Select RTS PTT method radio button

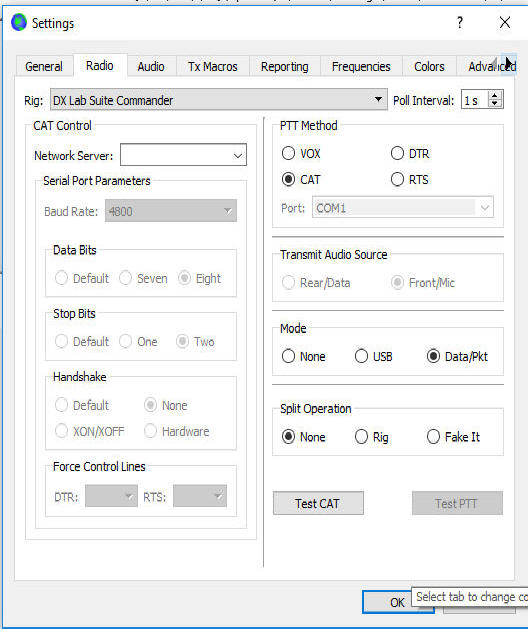410,179
